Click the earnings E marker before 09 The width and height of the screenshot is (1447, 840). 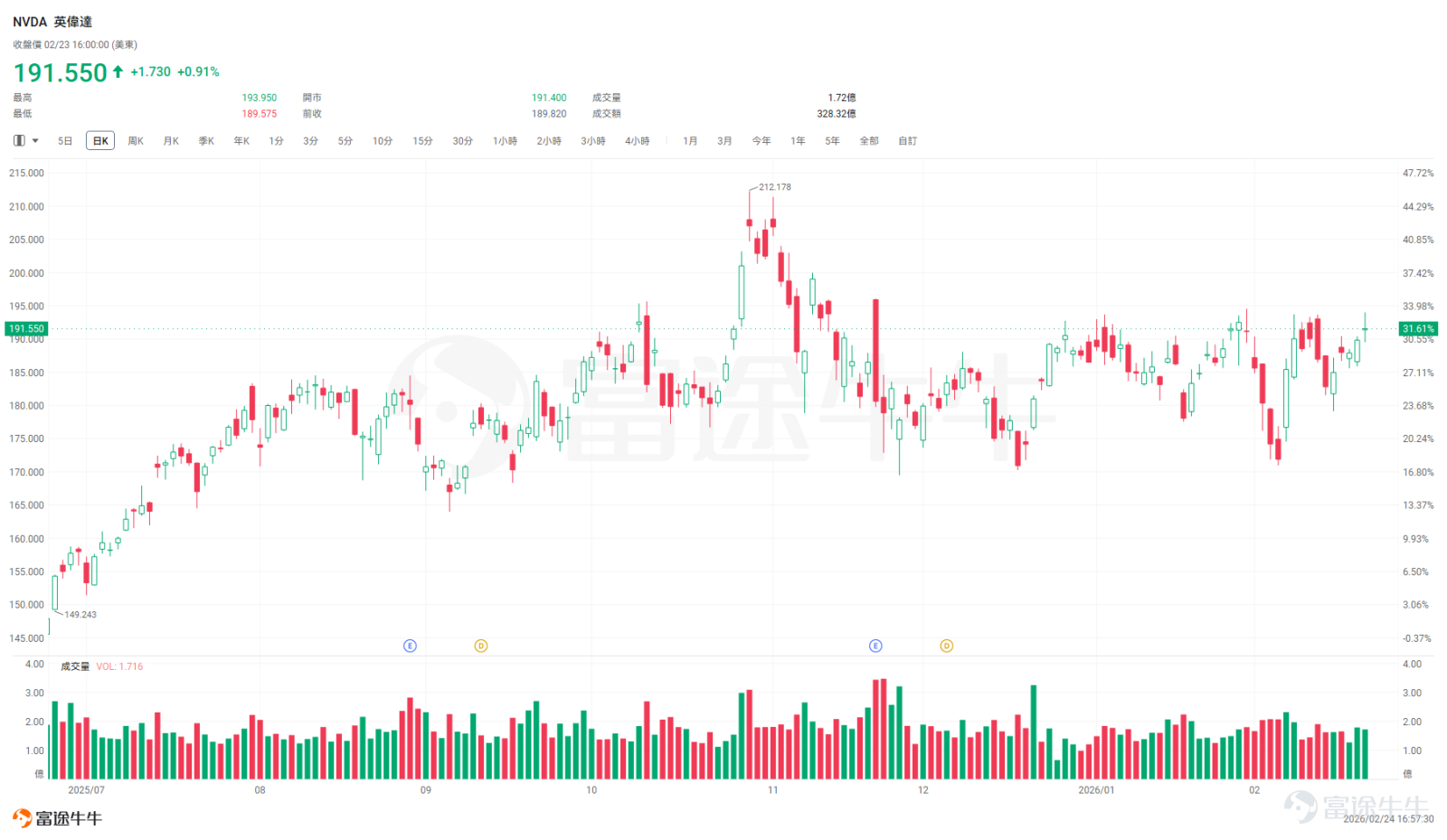click(x=410, y=646)
